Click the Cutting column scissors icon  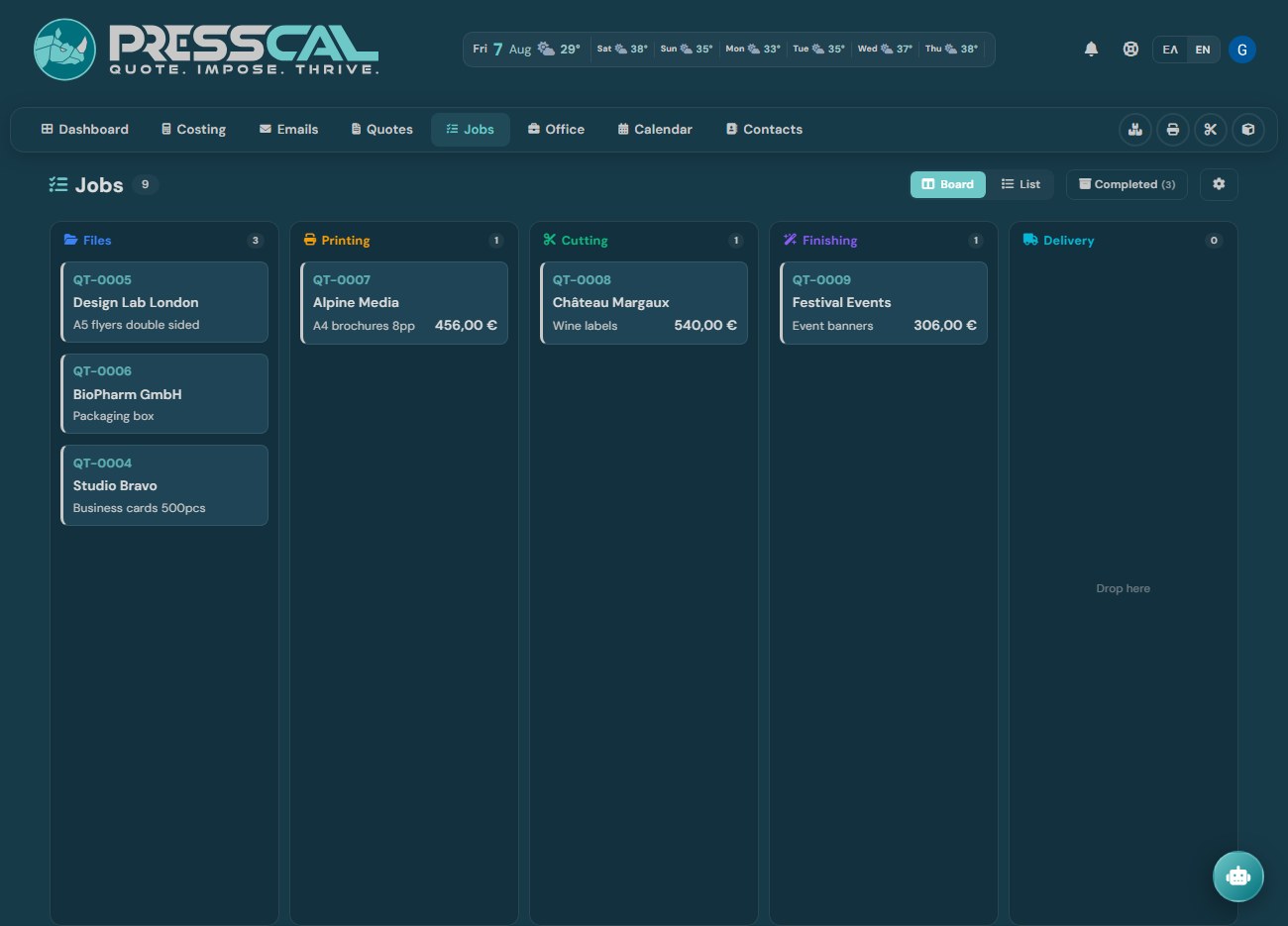(x=550, y=240)
